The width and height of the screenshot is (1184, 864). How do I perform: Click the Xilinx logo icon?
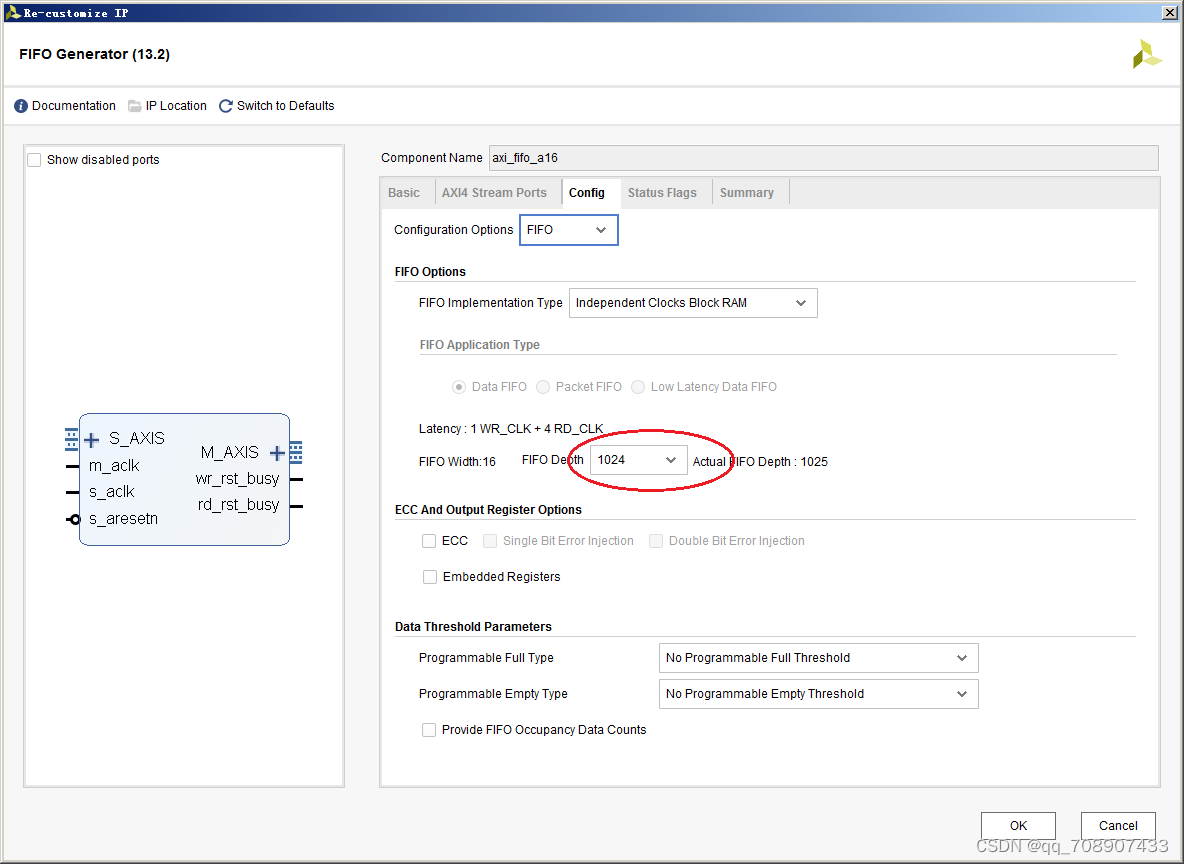coord(1146,54)
